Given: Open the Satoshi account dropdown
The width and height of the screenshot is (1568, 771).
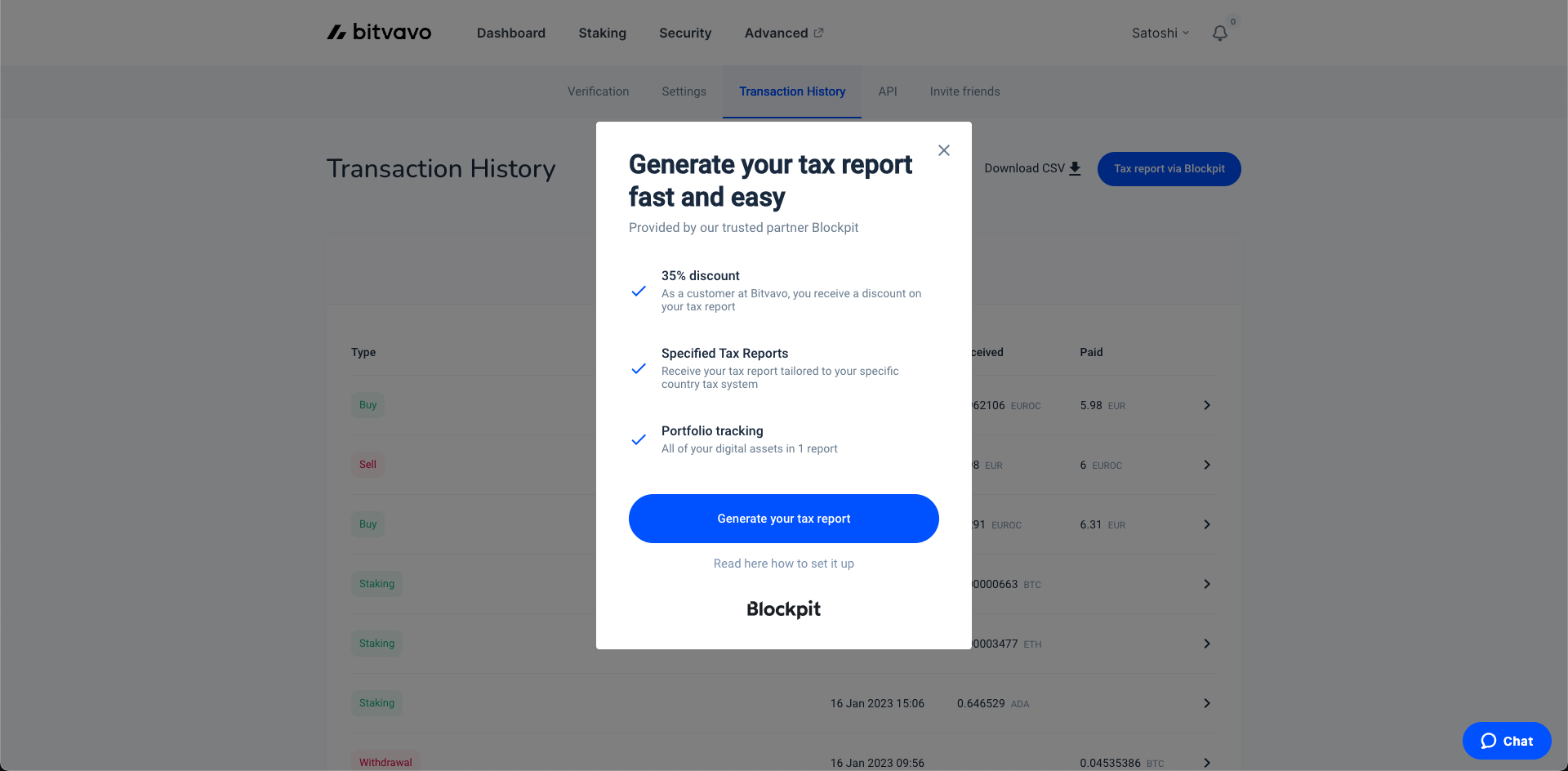Looking at the screenshot, I should [x=1160, y=33].
